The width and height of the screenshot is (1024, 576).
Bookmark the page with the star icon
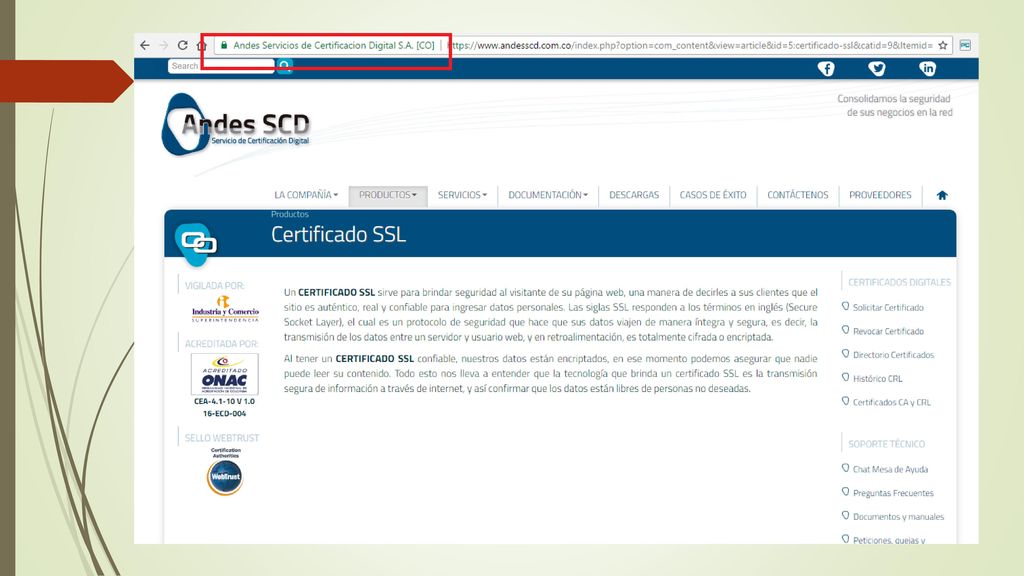pyautogui.click(x=943, y=45)
